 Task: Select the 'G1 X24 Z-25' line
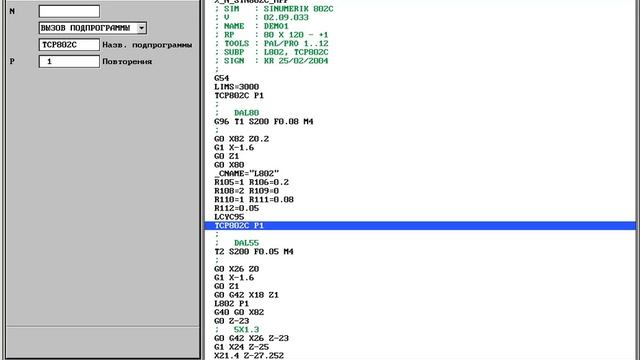242,347
